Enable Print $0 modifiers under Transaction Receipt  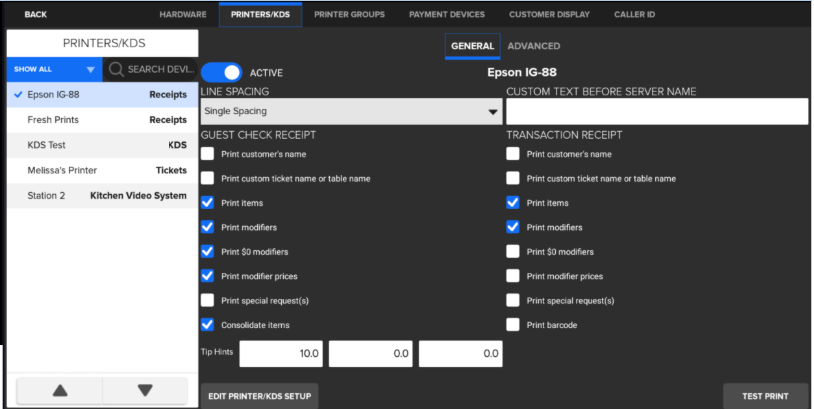tap(513, 251)
